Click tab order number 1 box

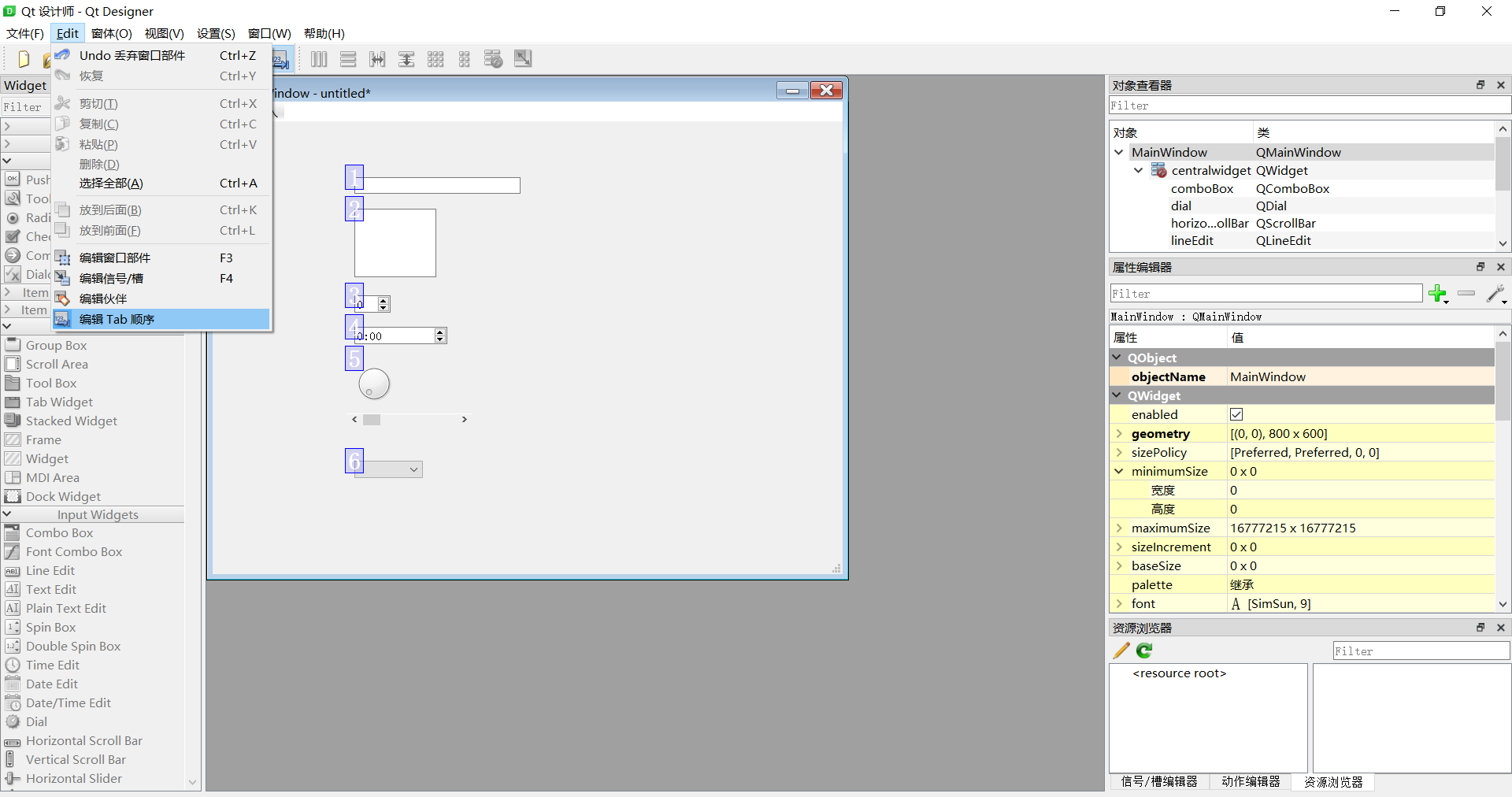354,177
